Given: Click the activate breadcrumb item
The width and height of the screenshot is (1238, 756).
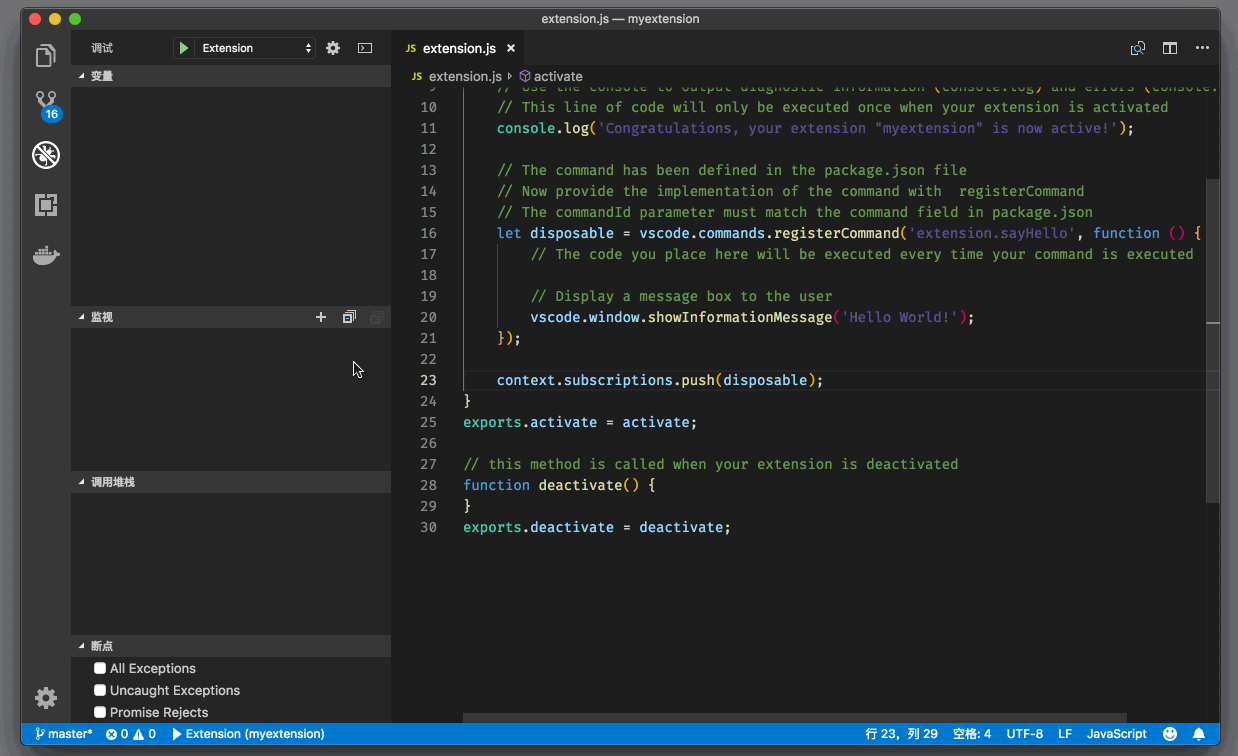Looking at the screenshot, I should [x=557, y=76].
